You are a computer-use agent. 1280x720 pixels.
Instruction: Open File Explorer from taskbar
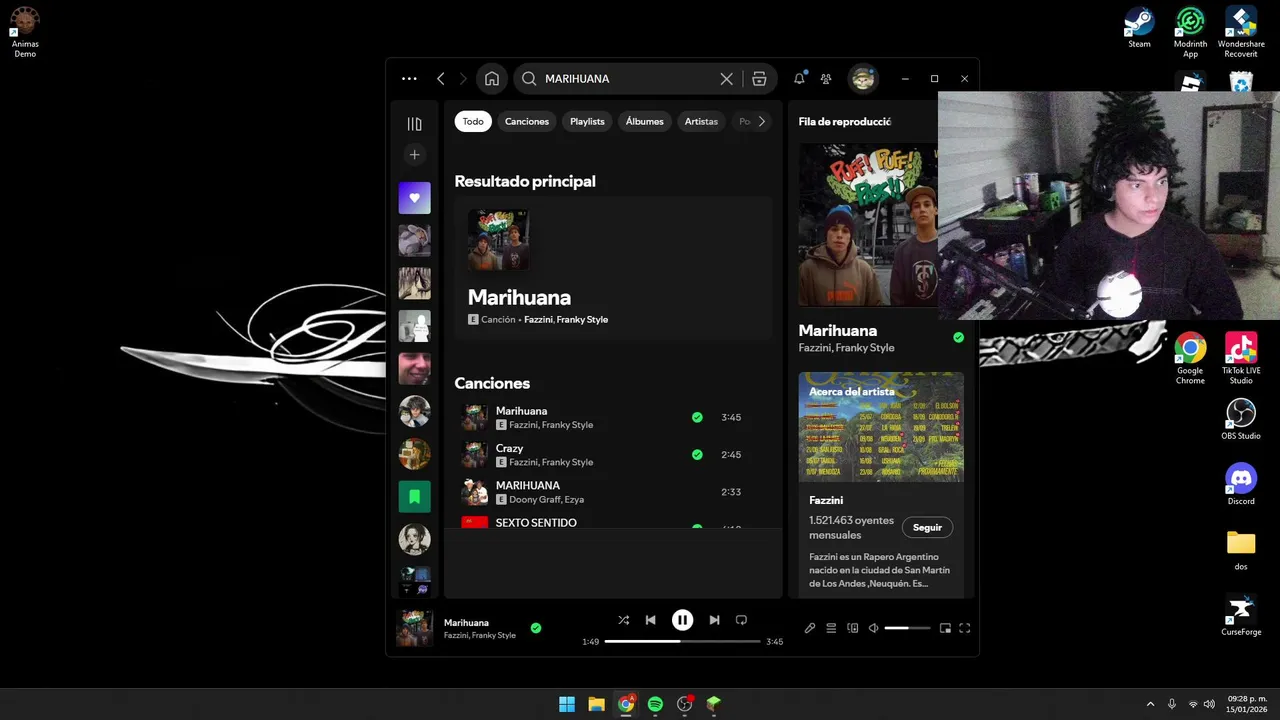click(x=596, y=704)
